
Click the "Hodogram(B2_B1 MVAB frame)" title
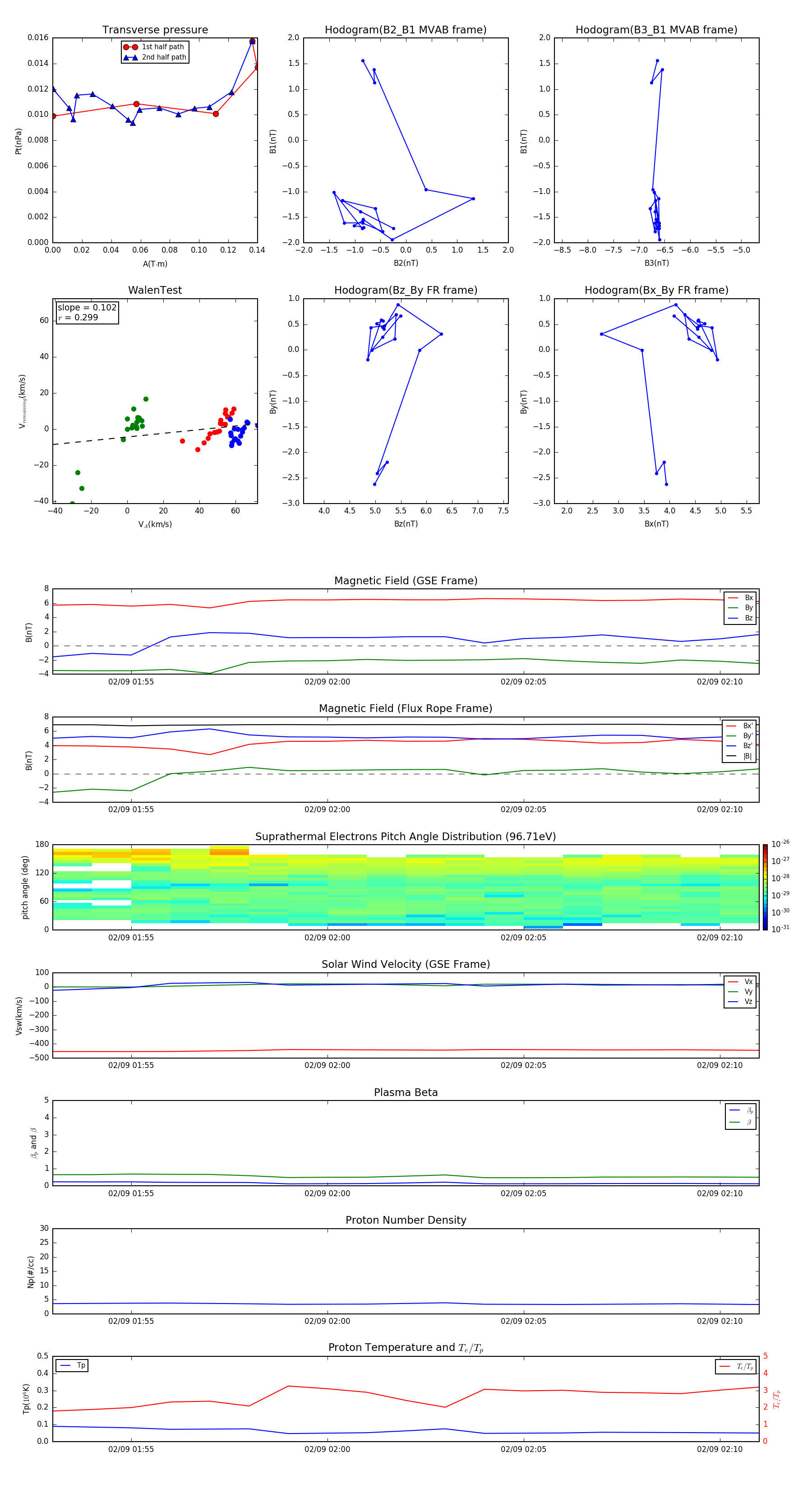click(x=406, y=30)
